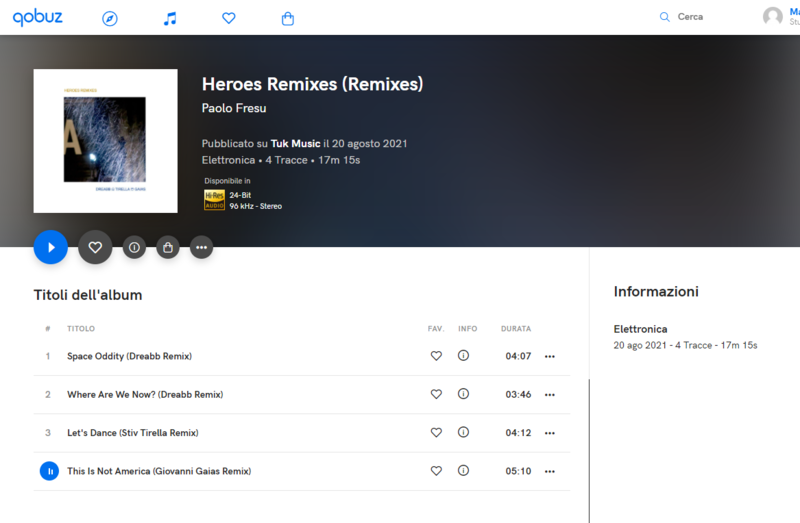Open Paolo Fresu artist page
Image resolution: width=800 pixels, height=523 pixels.
click(x=234, y=108)
